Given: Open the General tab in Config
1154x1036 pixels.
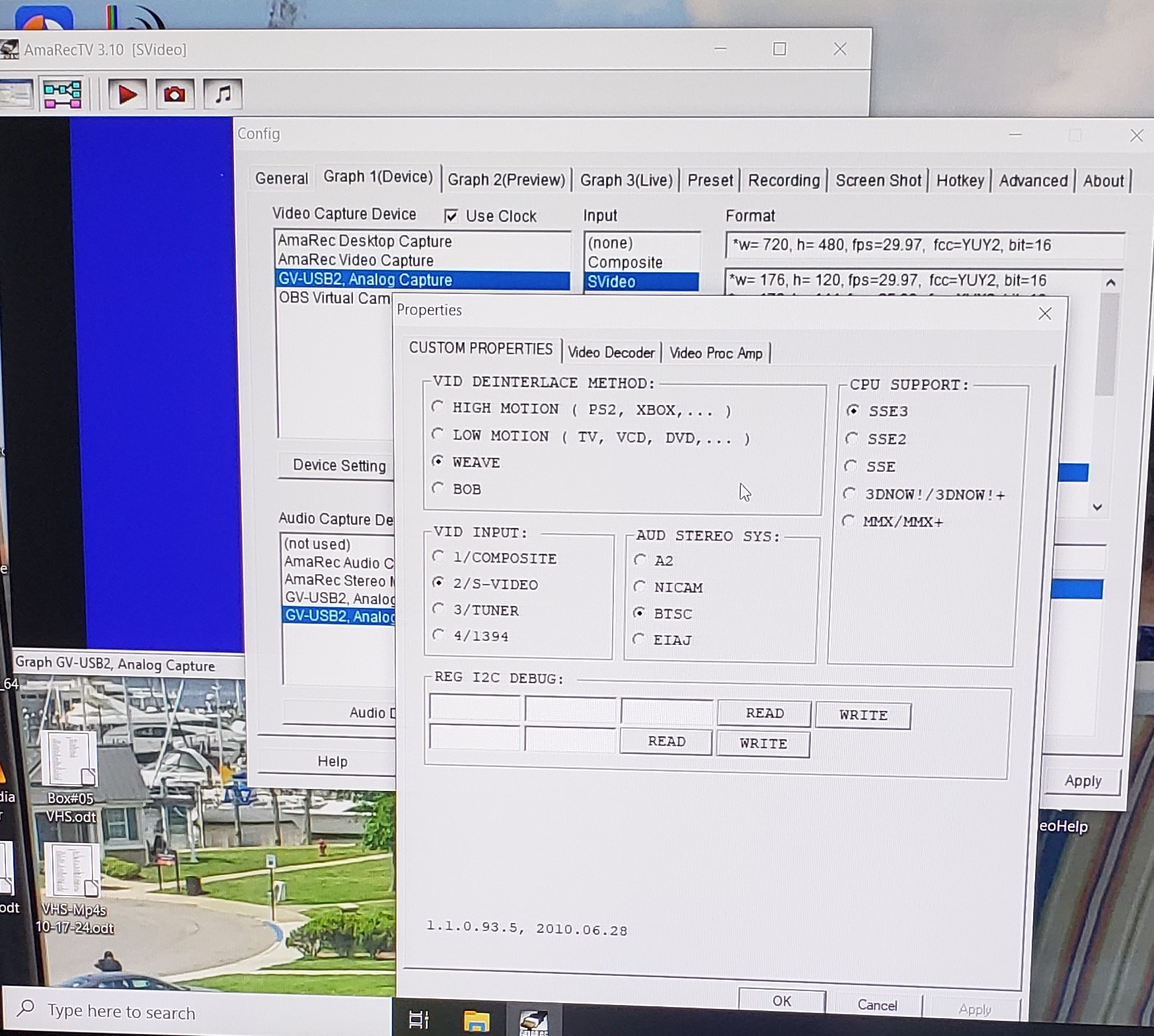Looking at the screenshot, I should pyautogui.click(x=282, y=178).
